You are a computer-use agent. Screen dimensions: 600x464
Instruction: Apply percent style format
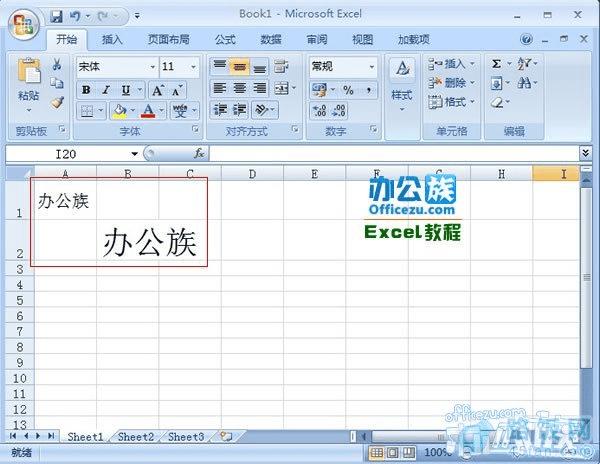(x=348, y=90)
